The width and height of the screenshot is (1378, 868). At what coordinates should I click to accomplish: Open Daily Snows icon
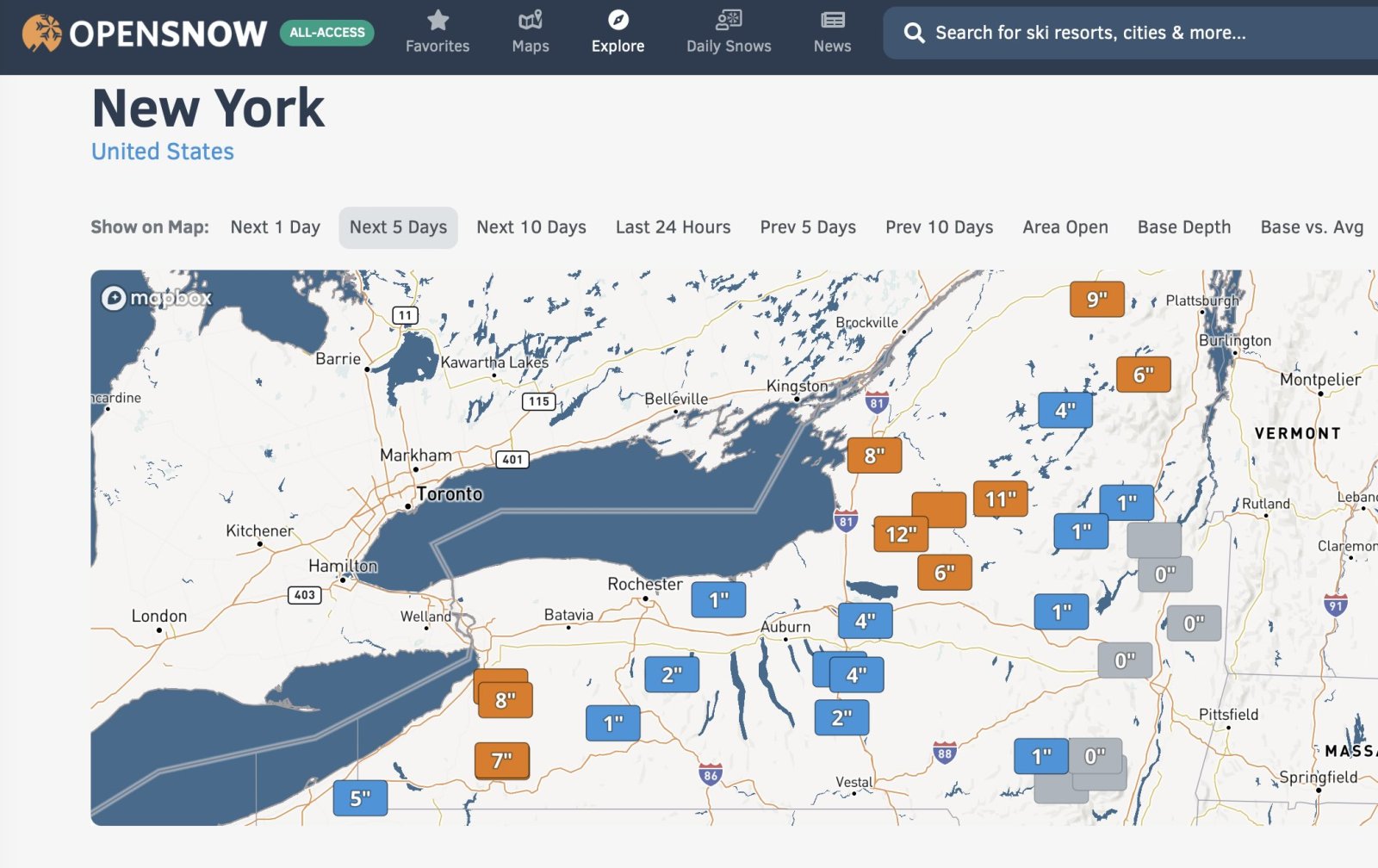tap(729, 20)
